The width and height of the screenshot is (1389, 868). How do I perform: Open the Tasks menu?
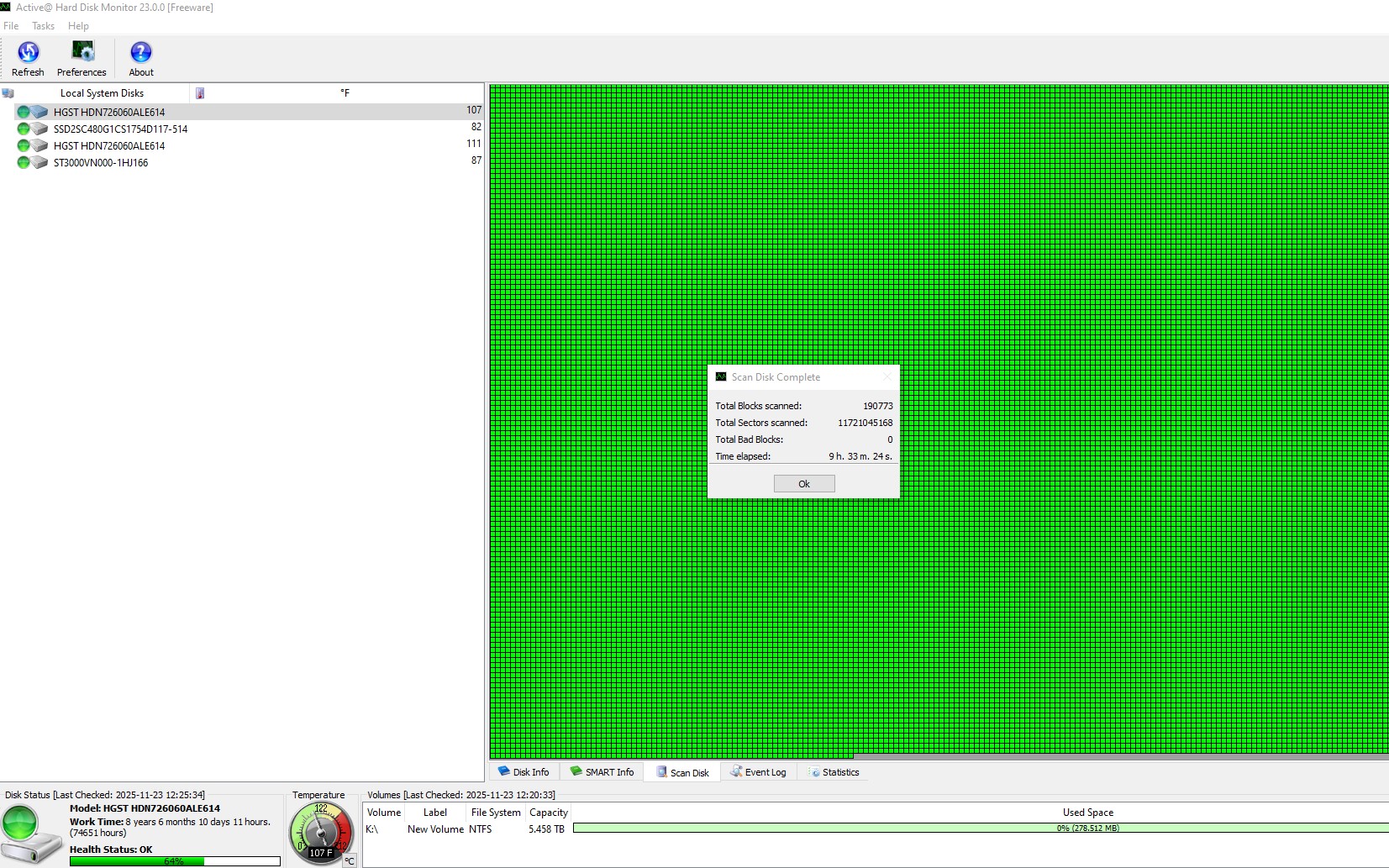tap(43, 26)
